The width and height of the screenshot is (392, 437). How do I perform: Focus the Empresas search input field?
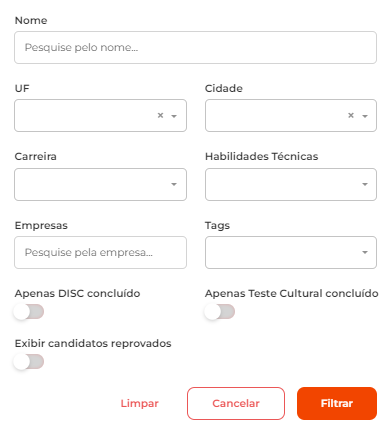[100, 252]
